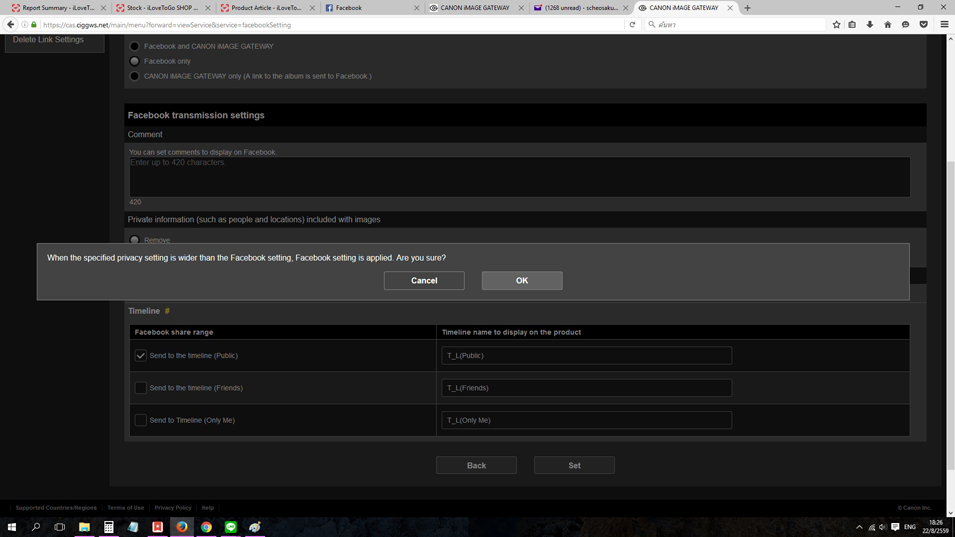
Task: Open Supported Countries/Regions footer link
Action: point(56,508)
